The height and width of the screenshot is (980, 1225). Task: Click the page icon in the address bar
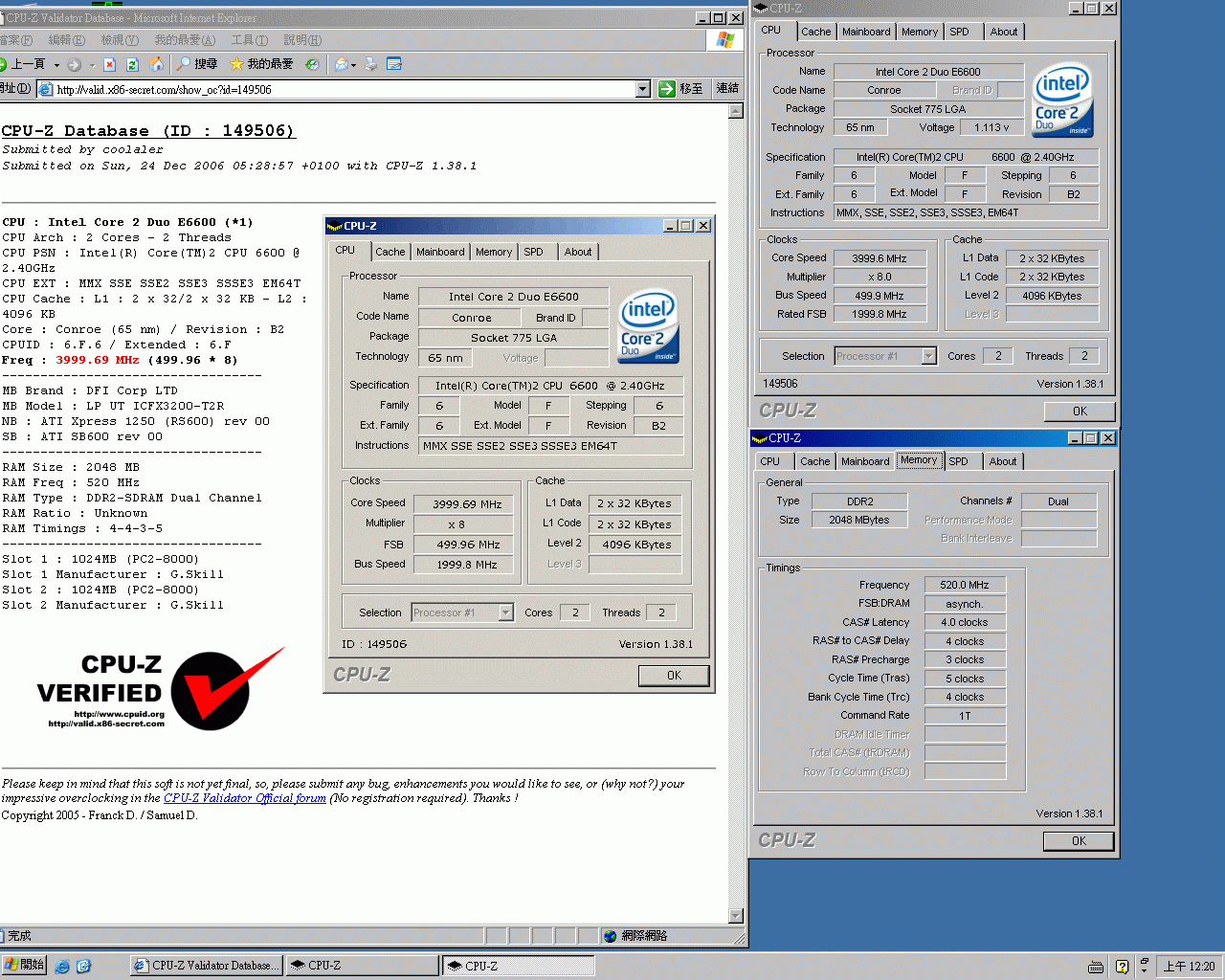coord(45,89)
